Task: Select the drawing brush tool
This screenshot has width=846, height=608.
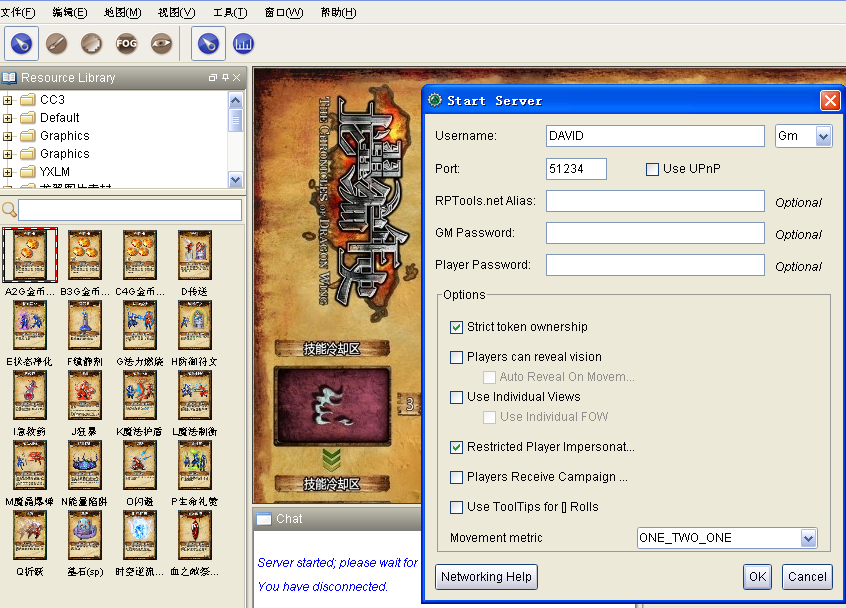Action: point(56,44)
